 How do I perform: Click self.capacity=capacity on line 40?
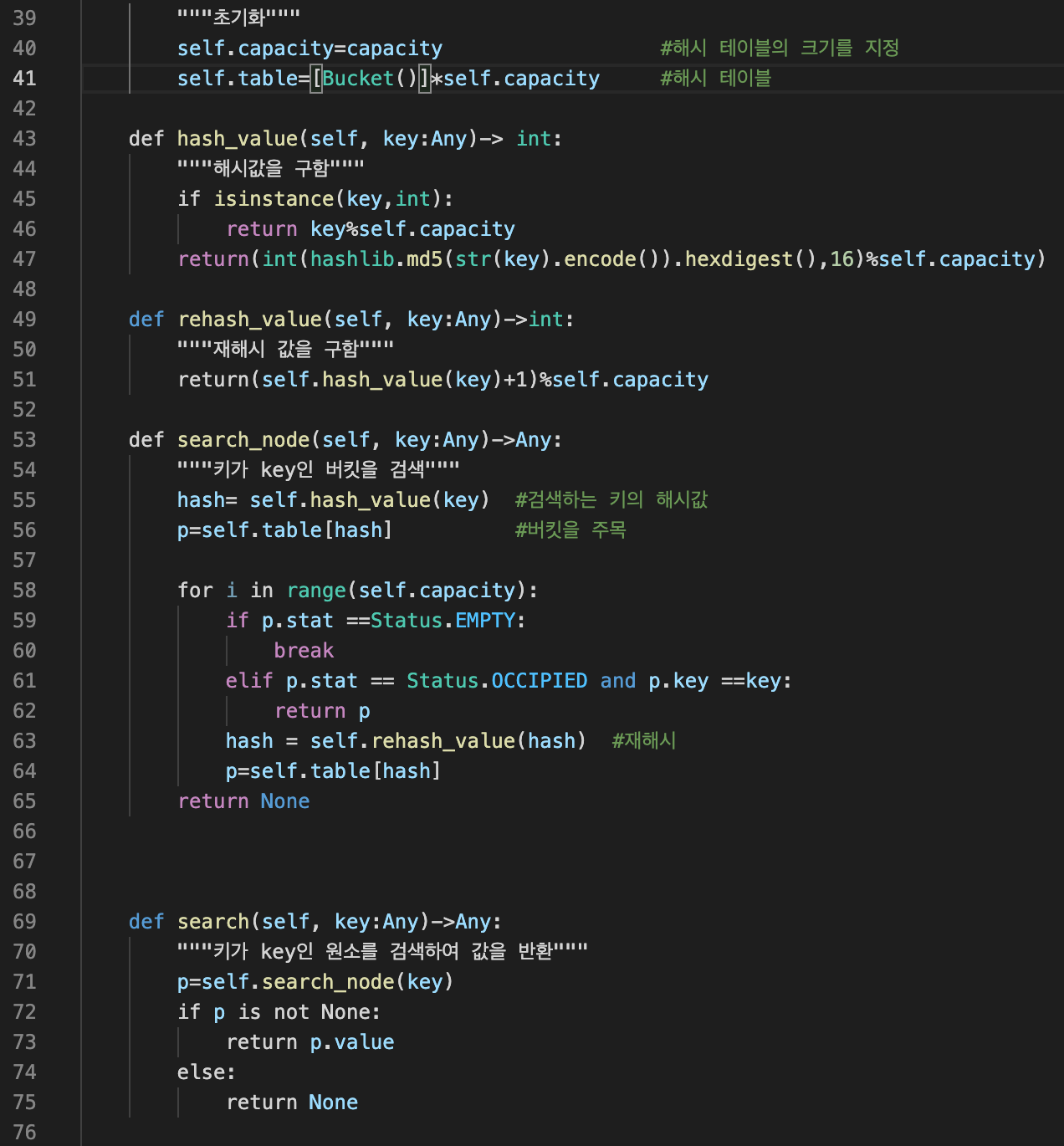310,49
